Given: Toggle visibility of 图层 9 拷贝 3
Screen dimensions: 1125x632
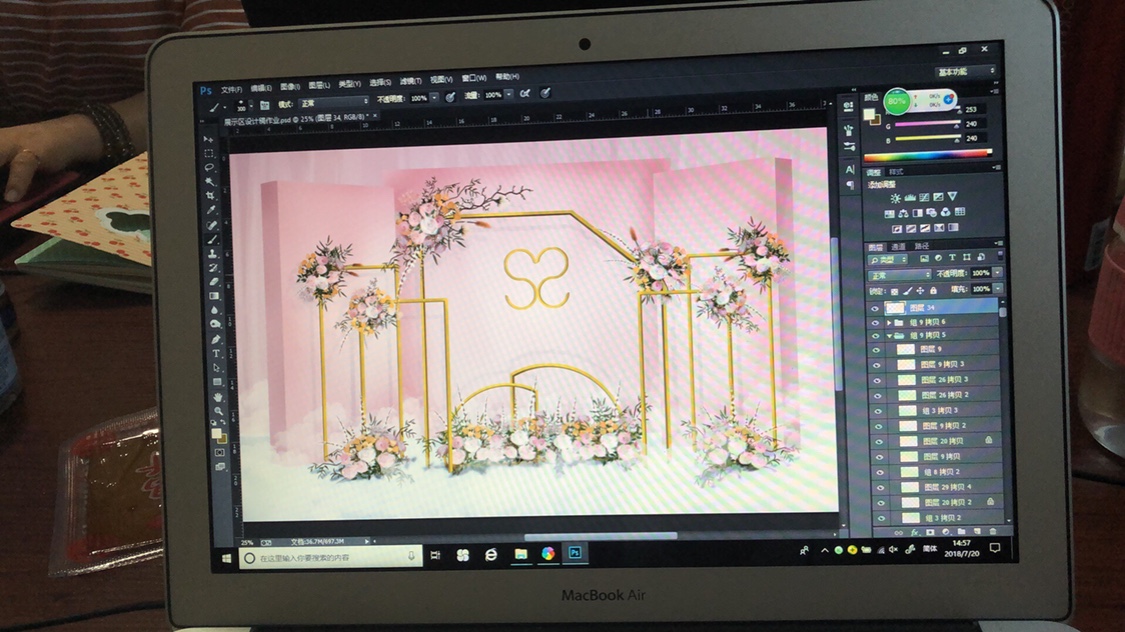Looking at the screenshot, I should pos(876,365).
